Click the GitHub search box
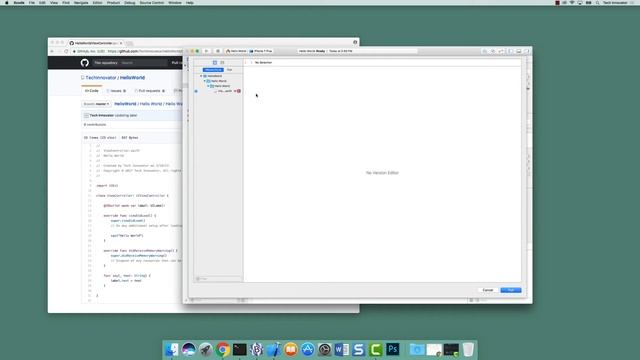This screenshot has width=640, height=360. 131,62
